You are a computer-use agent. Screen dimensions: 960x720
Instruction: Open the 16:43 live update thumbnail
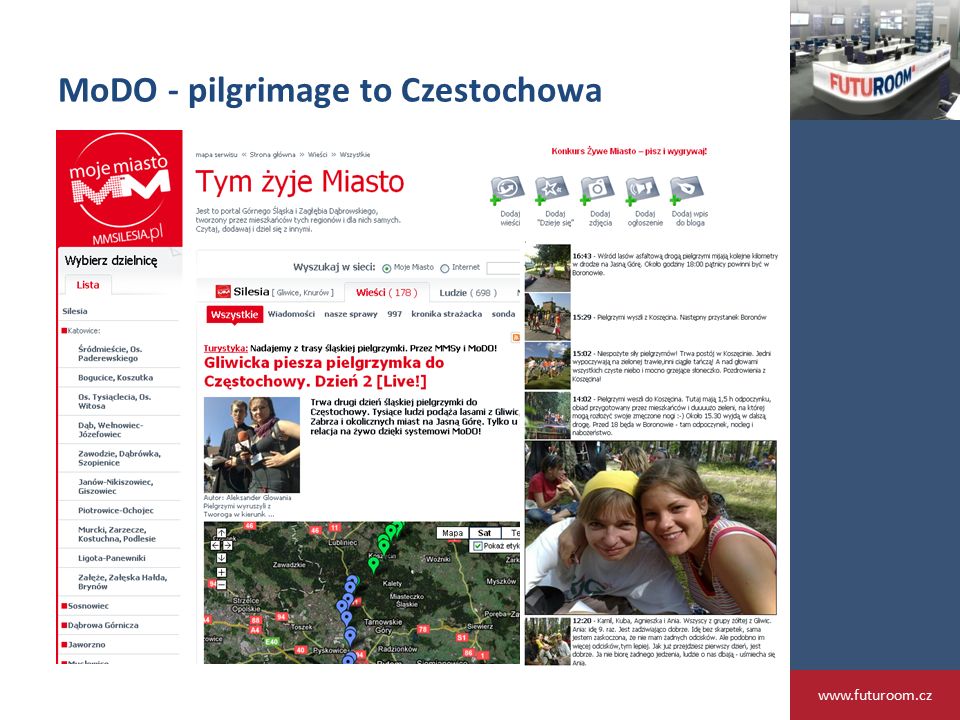[x=548, y=268]
